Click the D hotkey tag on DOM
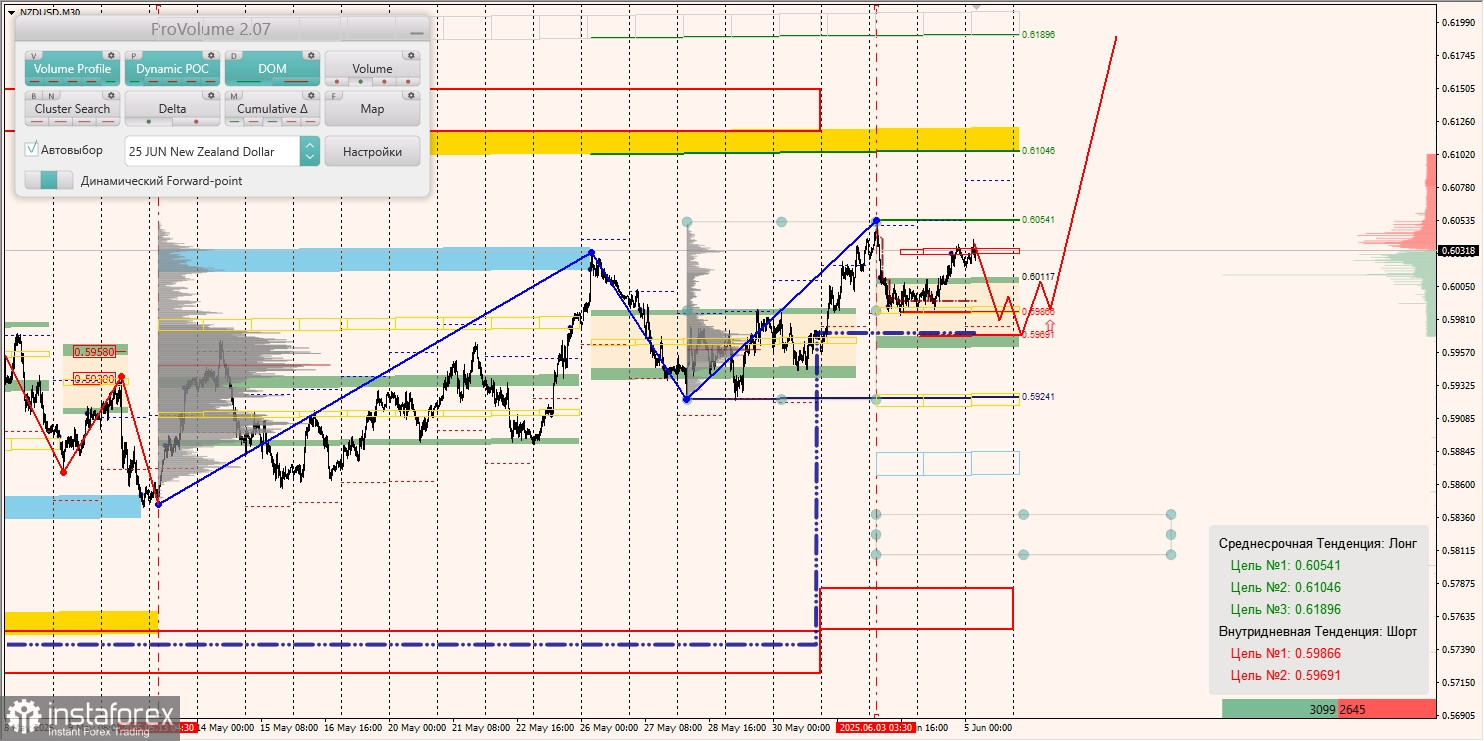 (x=234, y=55)
